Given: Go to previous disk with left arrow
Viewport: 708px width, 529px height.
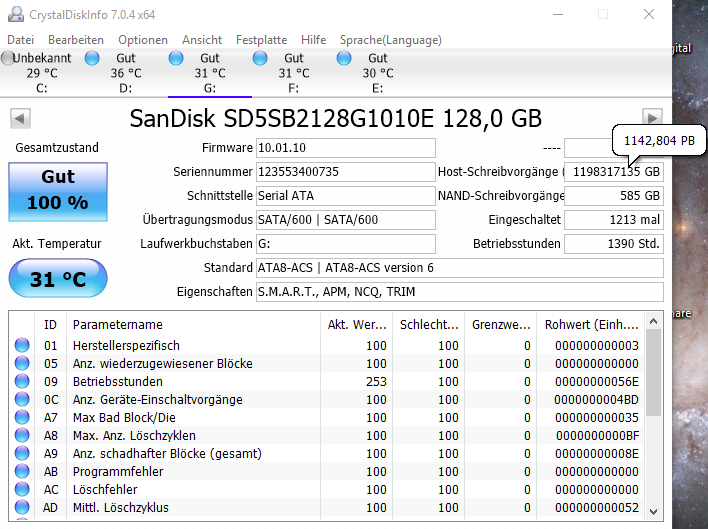Looking at the screenshot, I should [20, 119].
